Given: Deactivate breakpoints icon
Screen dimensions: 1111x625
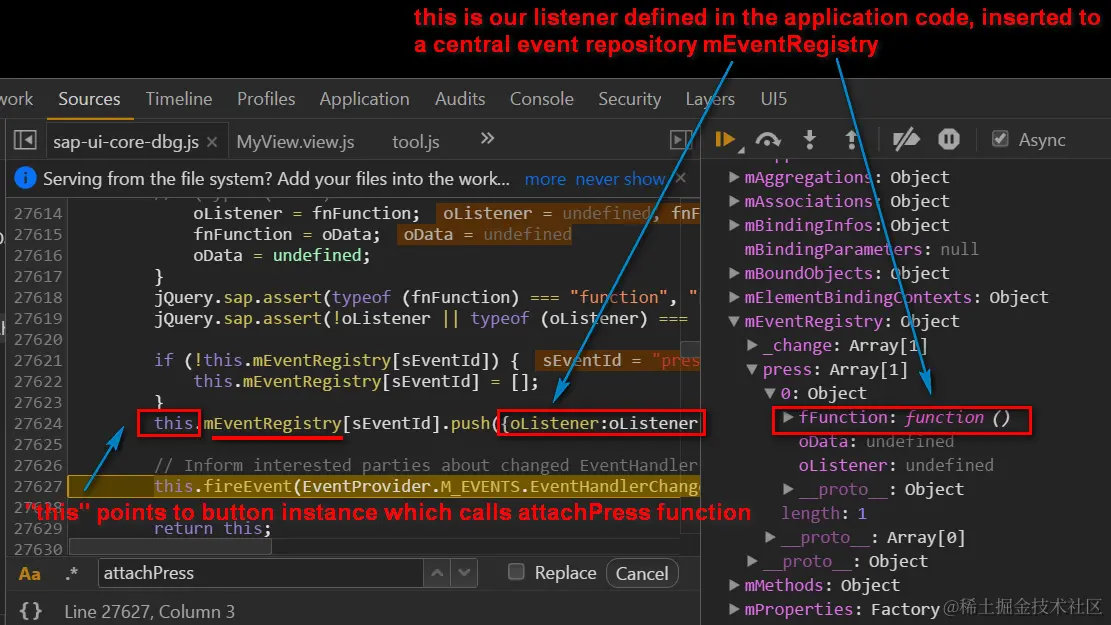Looking at the screenshot, I should pyautogui.click(x=906, y=140).
